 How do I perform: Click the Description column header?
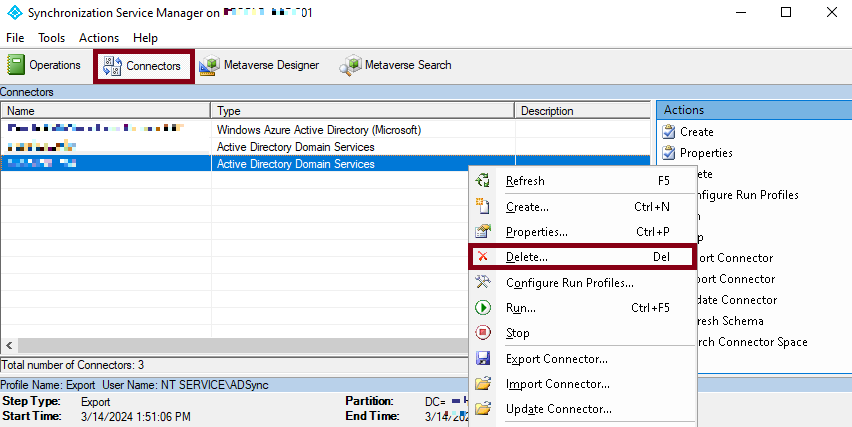(x=582, y=111)
